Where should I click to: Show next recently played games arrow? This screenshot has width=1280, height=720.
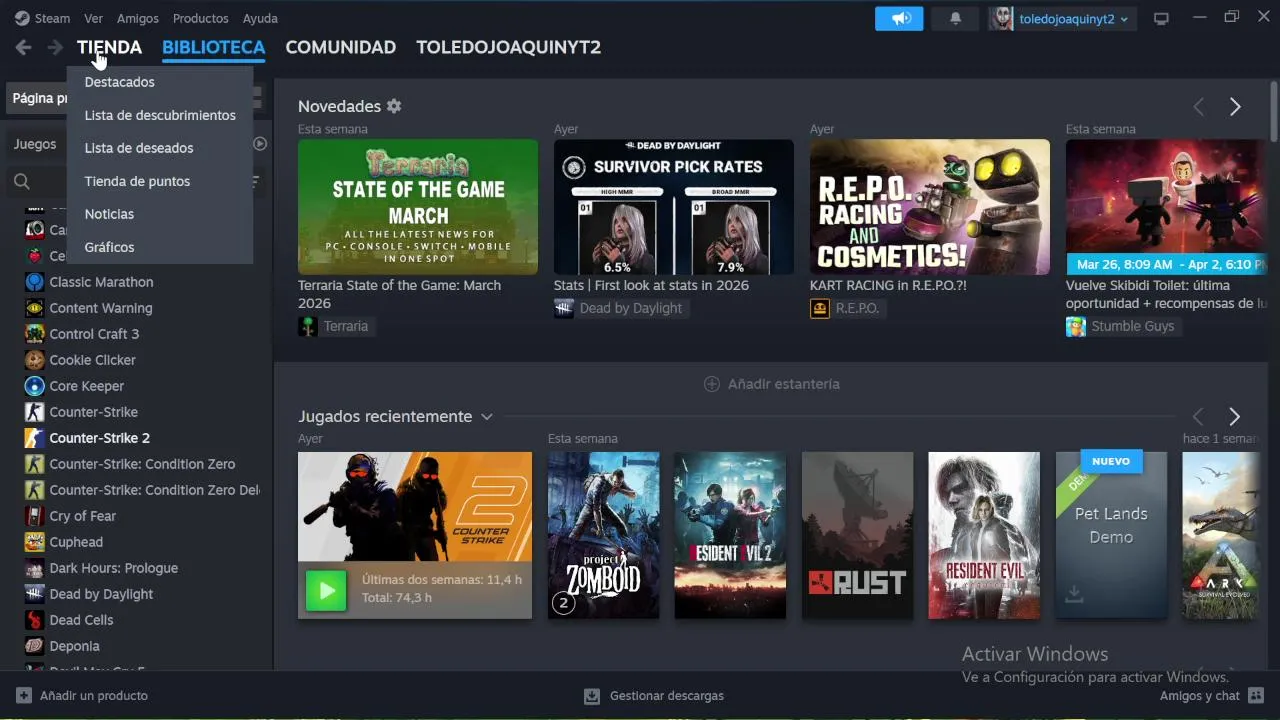click(x=1234, y=416)
